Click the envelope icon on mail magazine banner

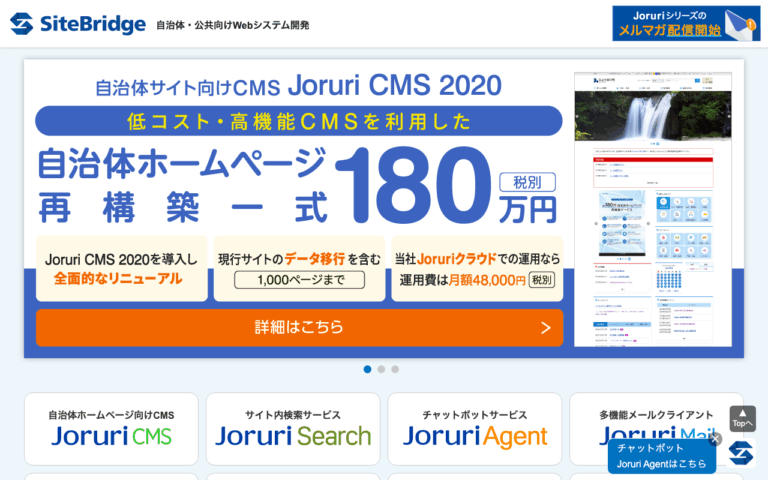click(740, 25)
